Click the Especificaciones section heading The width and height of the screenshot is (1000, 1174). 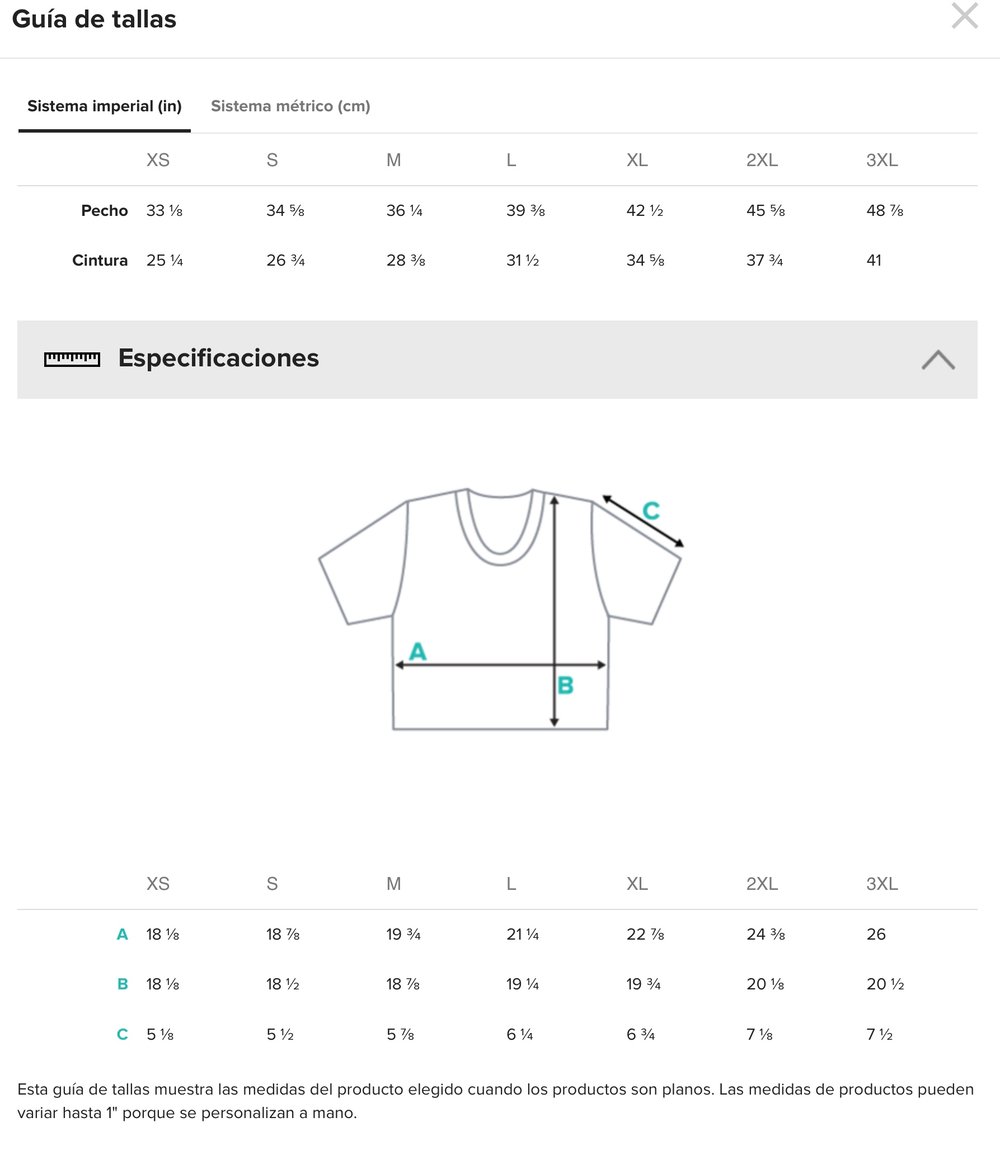point(218,358)
